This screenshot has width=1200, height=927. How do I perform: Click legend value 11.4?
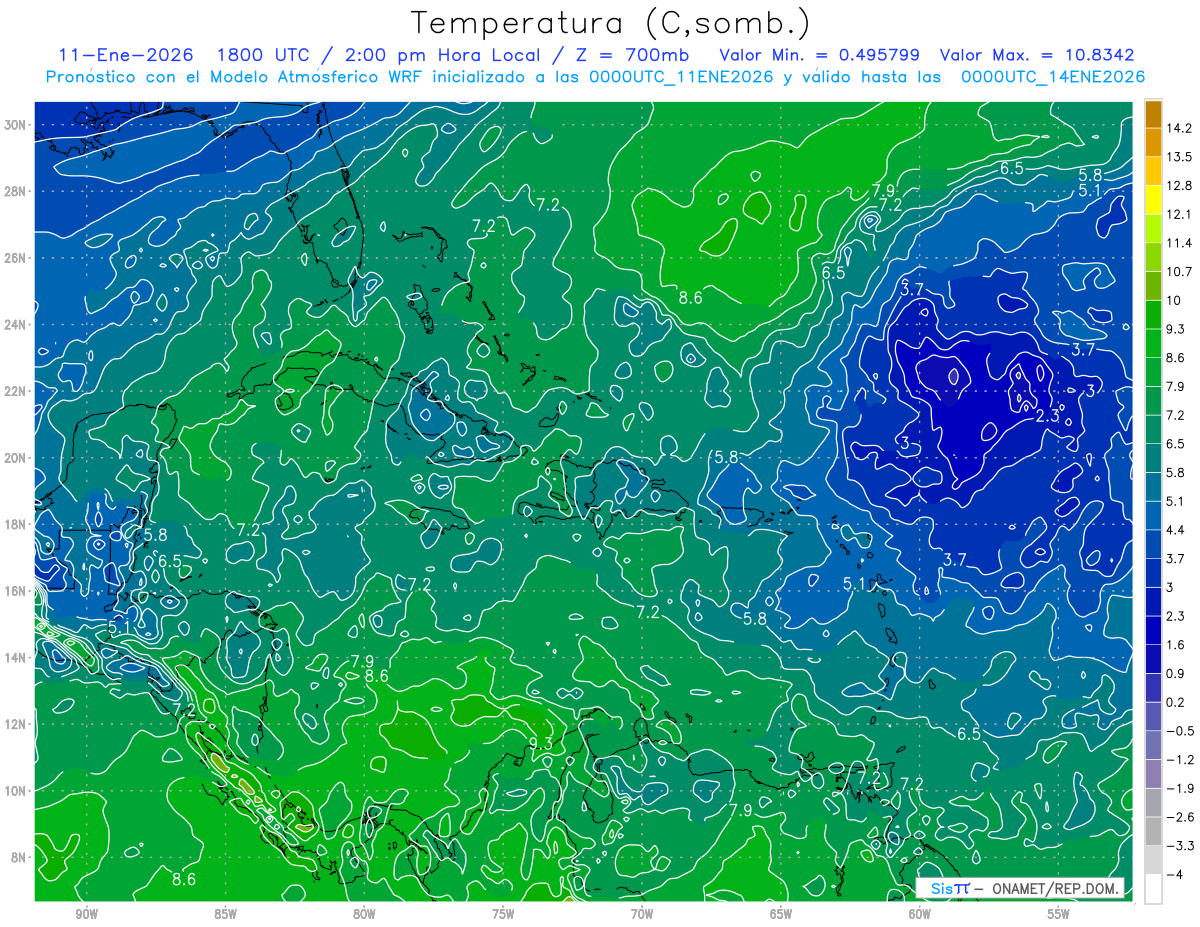pyautogui.click(x=1181, y=243)
